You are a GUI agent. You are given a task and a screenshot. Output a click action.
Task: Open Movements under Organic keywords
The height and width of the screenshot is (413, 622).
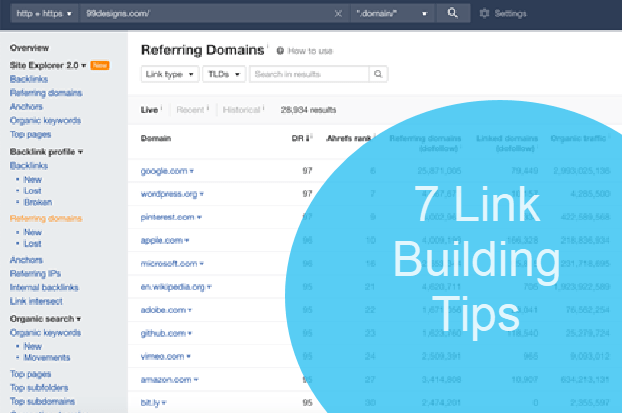tap(47, 357)
